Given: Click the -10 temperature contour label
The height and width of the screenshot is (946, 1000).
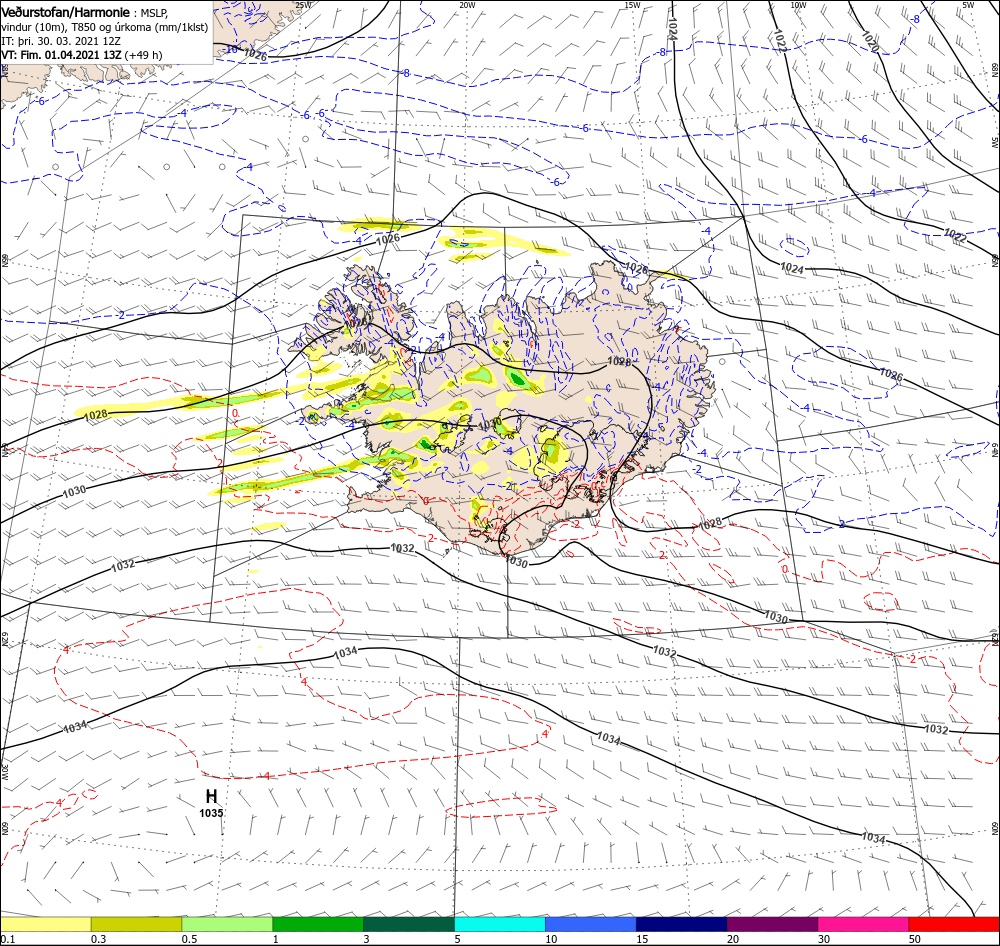Looking at the screenshot, I should pos(231,48).
